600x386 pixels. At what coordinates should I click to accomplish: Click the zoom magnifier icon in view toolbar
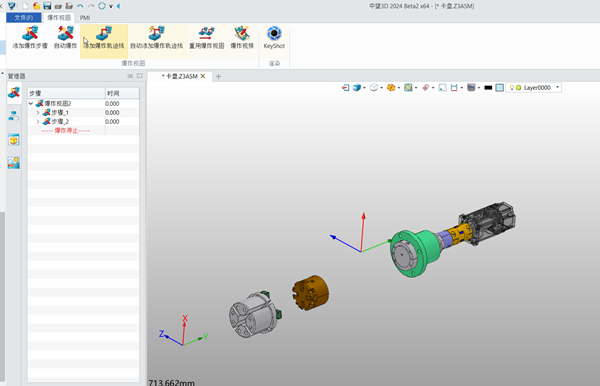408,88
